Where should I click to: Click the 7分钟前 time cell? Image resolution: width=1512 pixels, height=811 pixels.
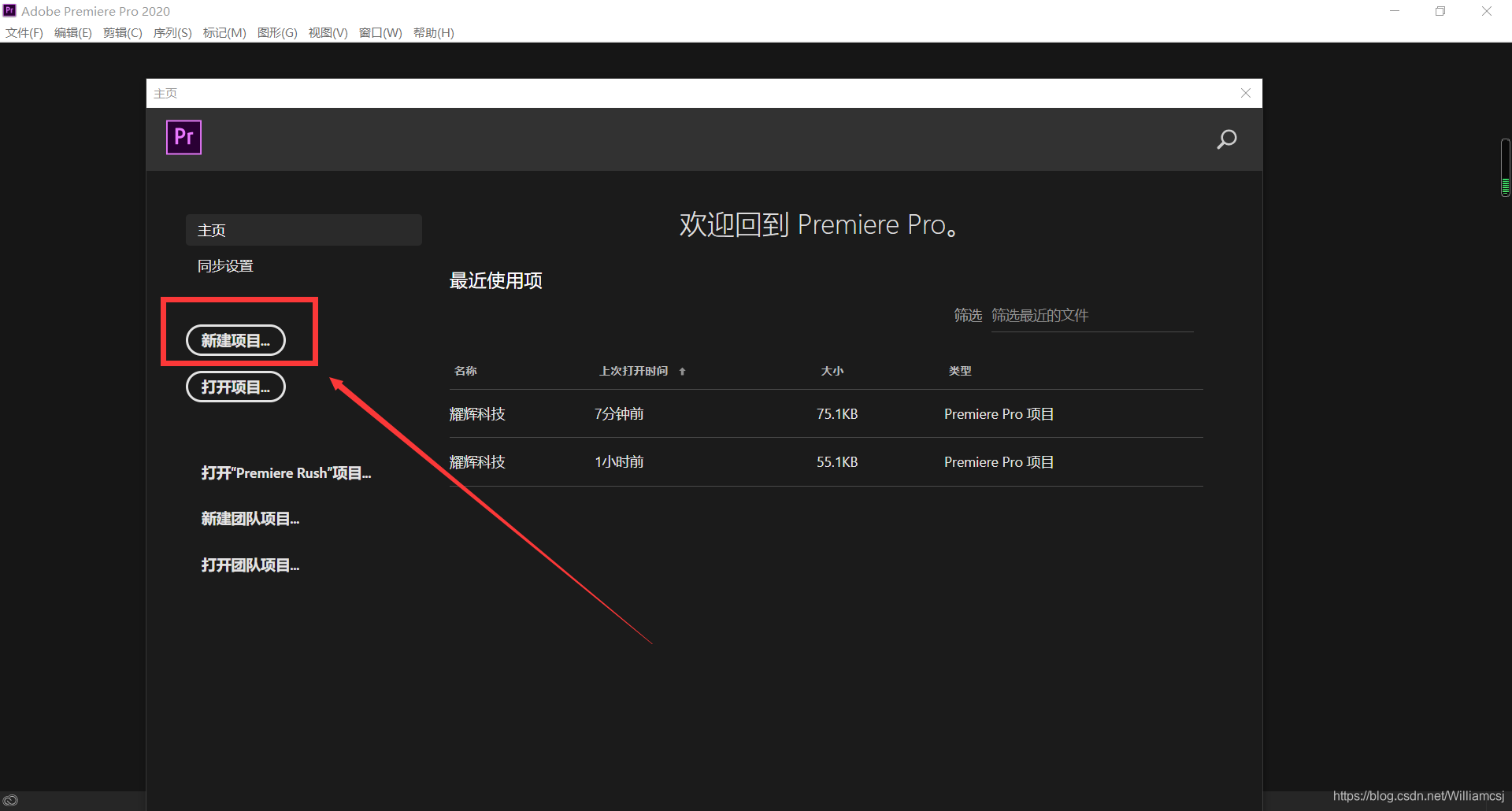(x=619, y=414)
